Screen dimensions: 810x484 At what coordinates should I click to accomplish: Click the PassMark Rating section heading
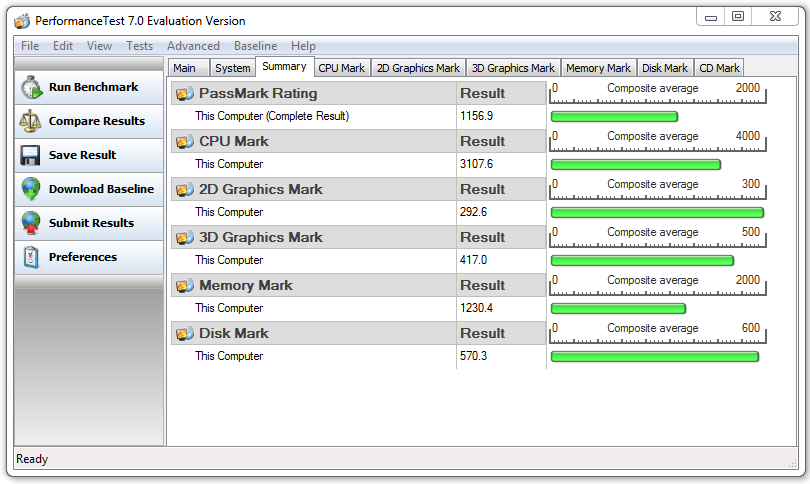click(x=258, y=93)
